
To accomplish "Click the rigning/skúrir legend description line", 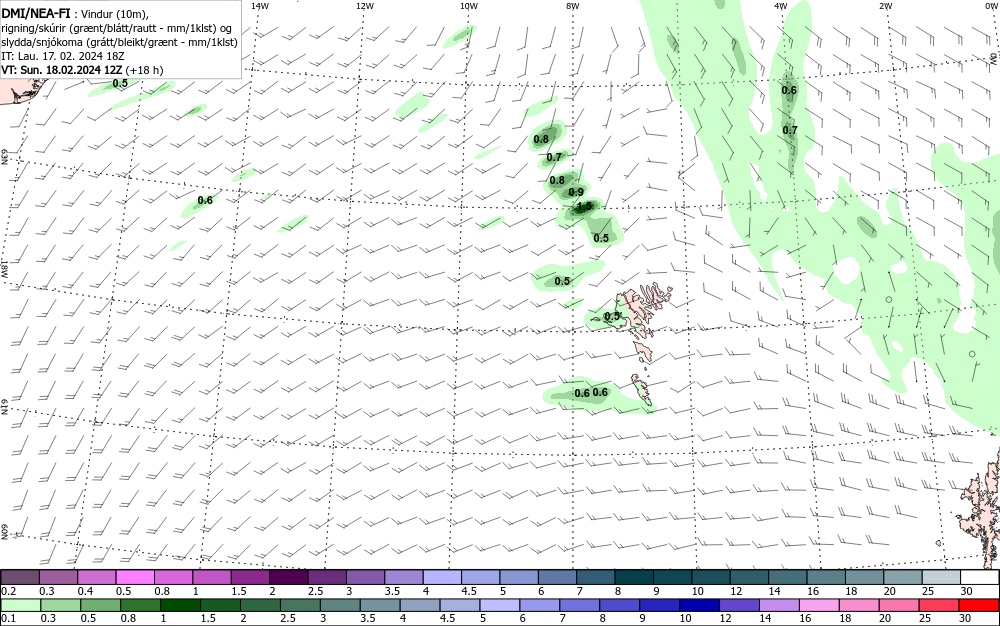I will click(x=117, y=29).
